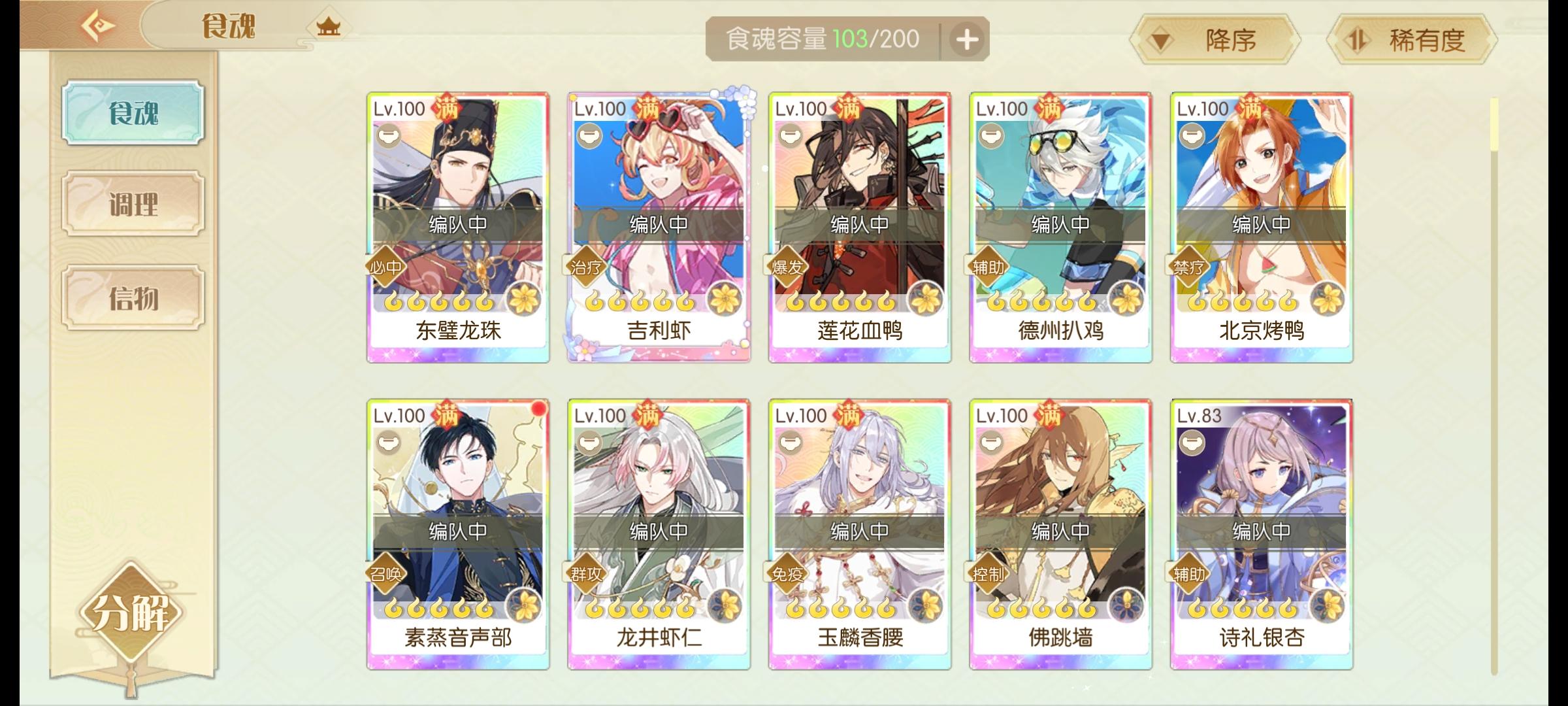Open the home pavilion icon

click(x=328, y=27)
